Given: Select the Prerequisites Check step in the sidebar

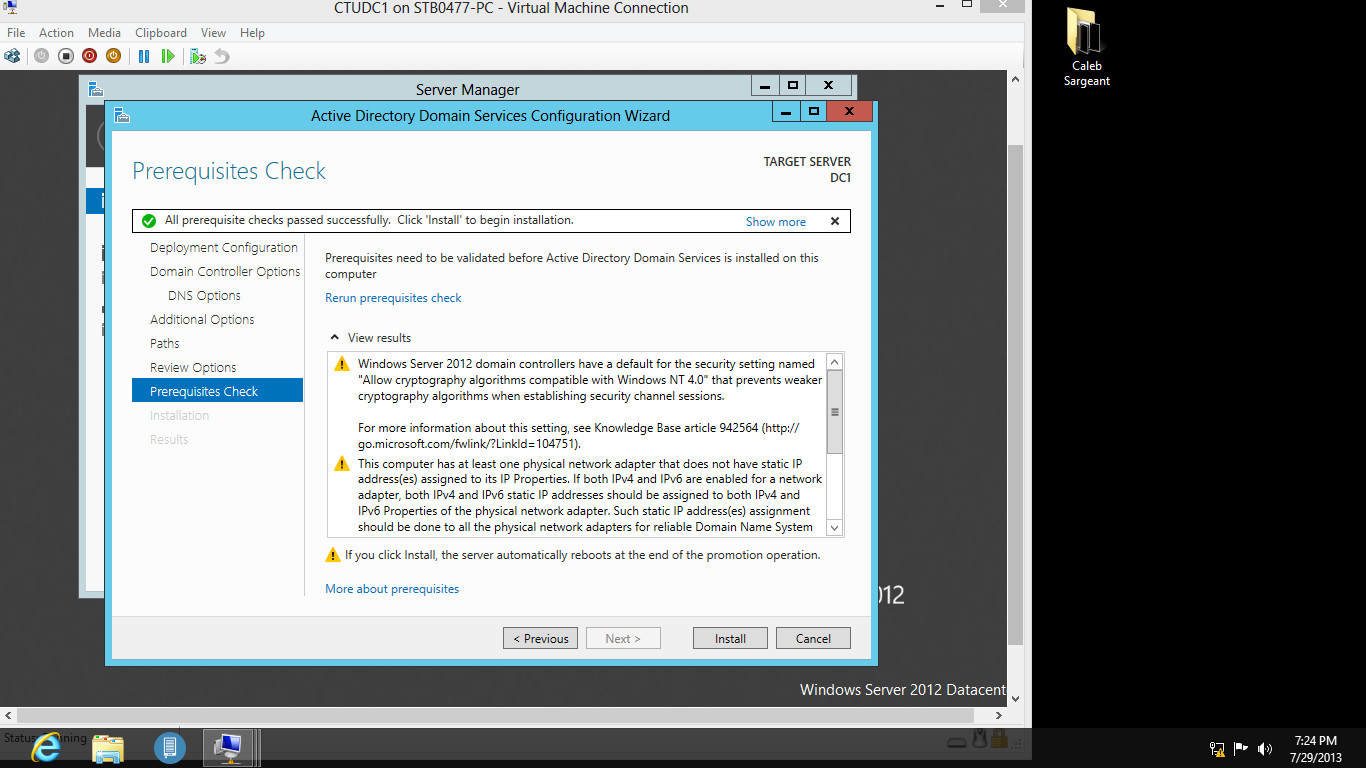Looking at the screenshot, I should tap(217, 391).
